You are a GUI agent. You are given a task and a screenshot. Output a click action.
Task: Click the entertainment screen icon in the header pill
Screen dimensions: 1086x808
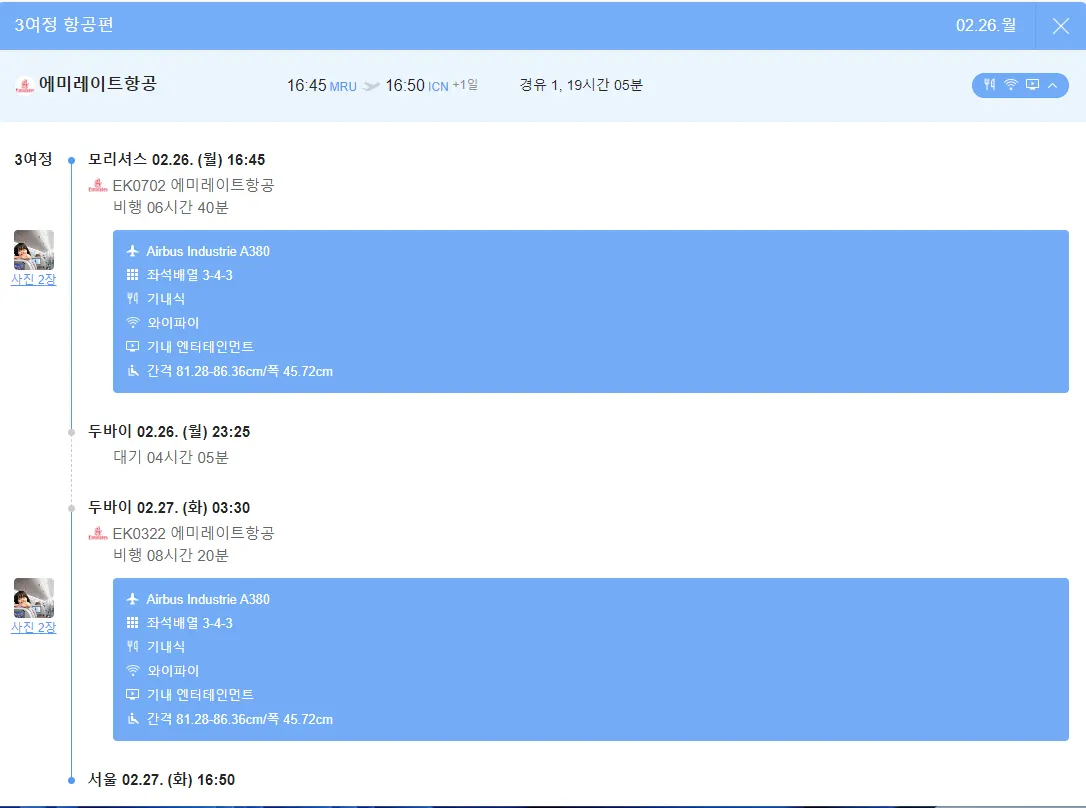(x=1033, y=84)
